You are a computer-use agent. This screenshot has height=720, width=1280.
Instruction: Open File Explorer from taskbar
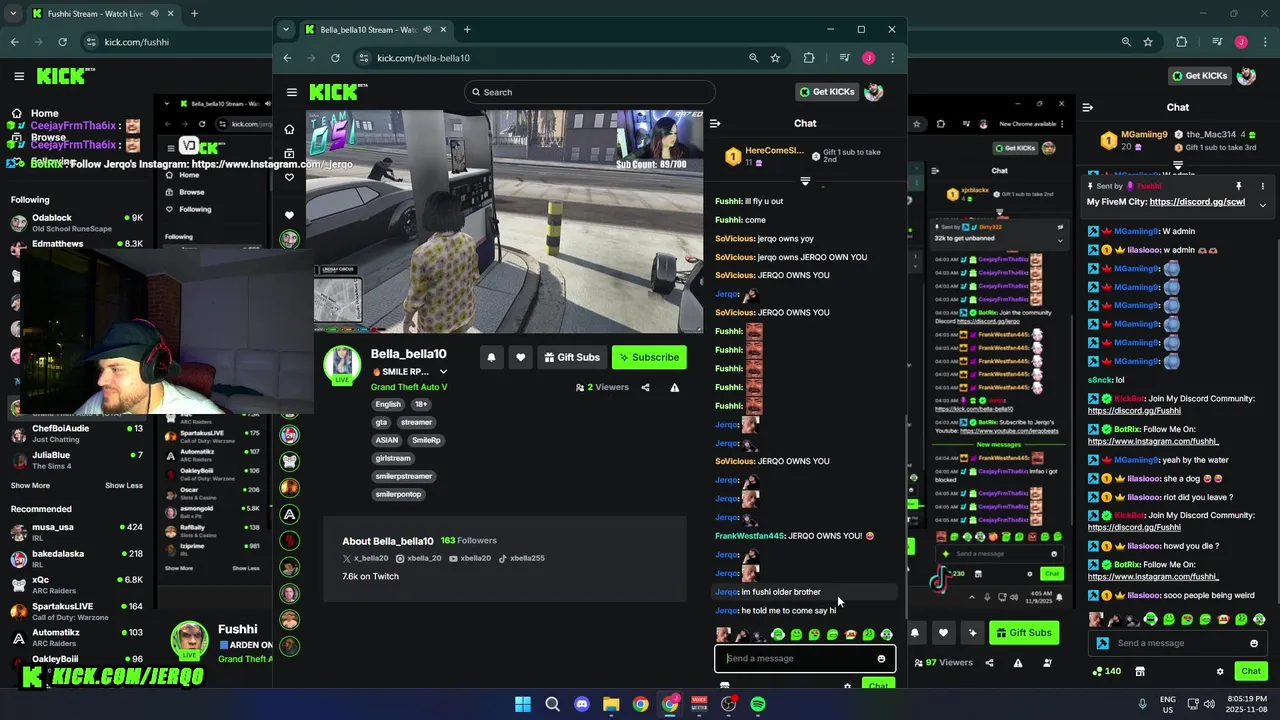(x=611, y=704)
